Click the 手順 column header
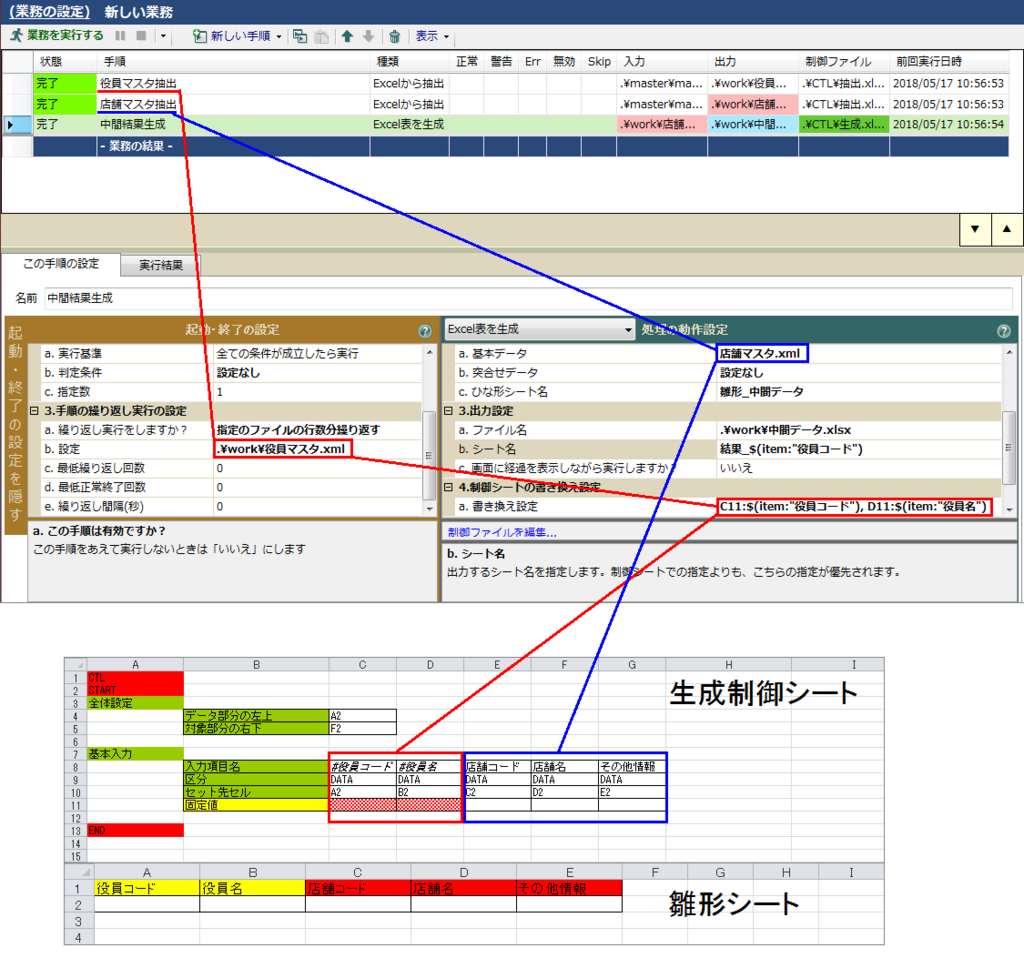This screenshot has width=1024, height=978. (x=234, y=61)
